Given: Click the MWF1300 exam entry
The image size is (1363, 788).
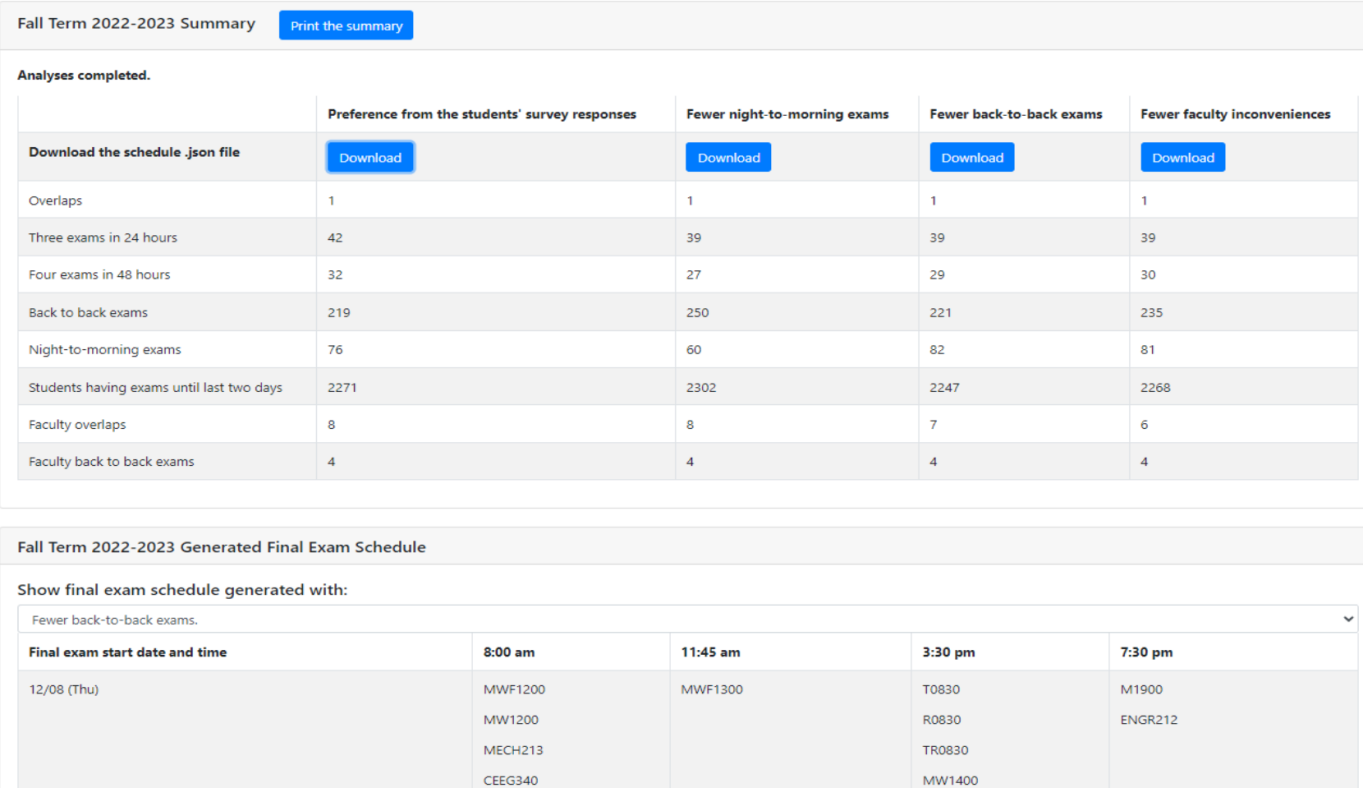Looking at the screenshot, I should click(x=712, y=689).
